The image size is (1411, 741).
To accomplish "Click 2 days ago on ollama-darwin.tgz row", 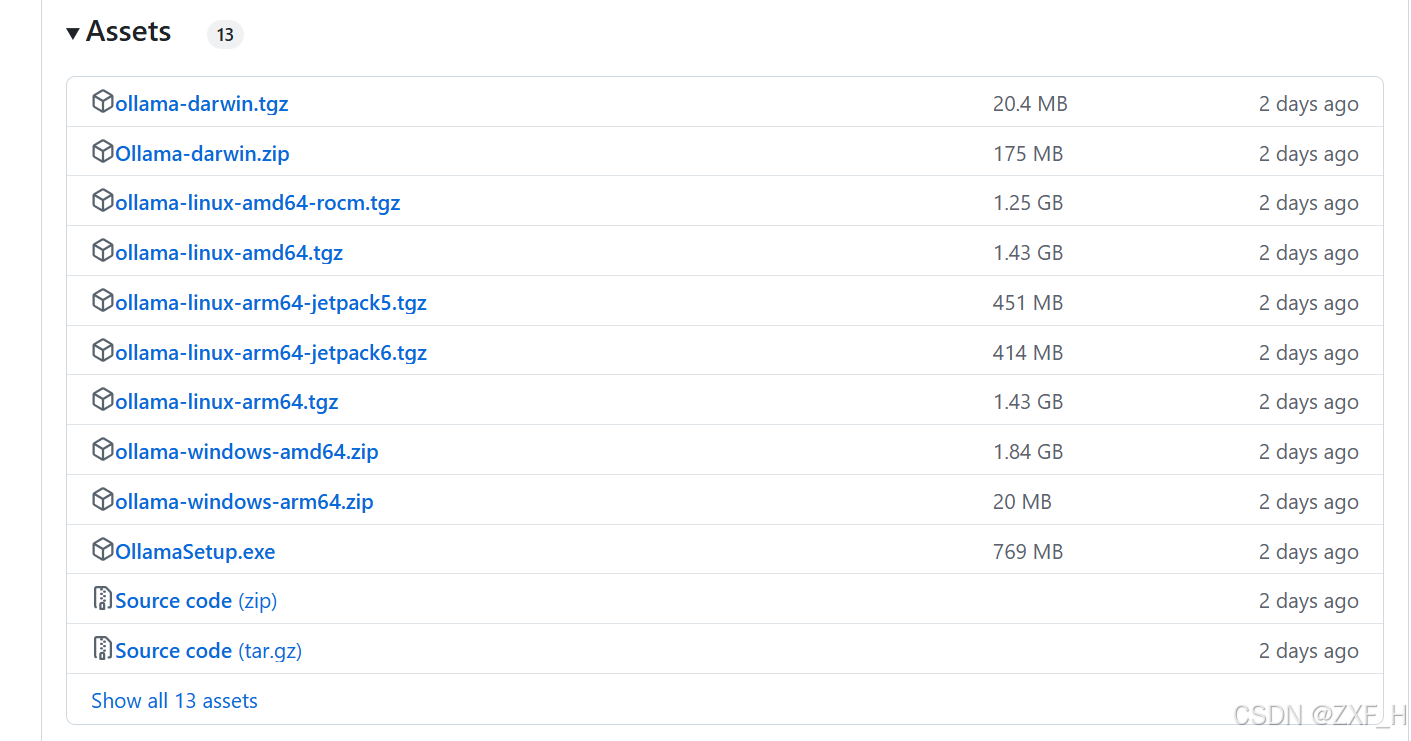I will (1308, 104).
